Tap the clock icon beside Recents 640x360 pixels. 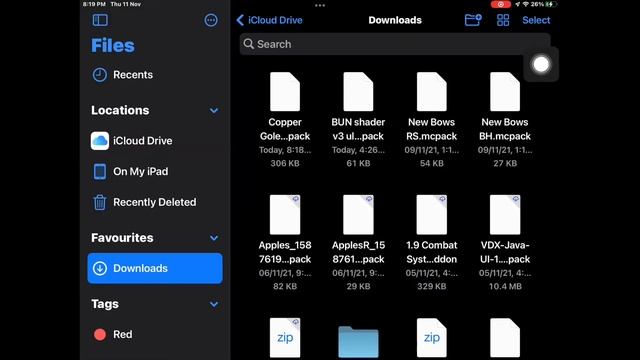click(100, 75)
